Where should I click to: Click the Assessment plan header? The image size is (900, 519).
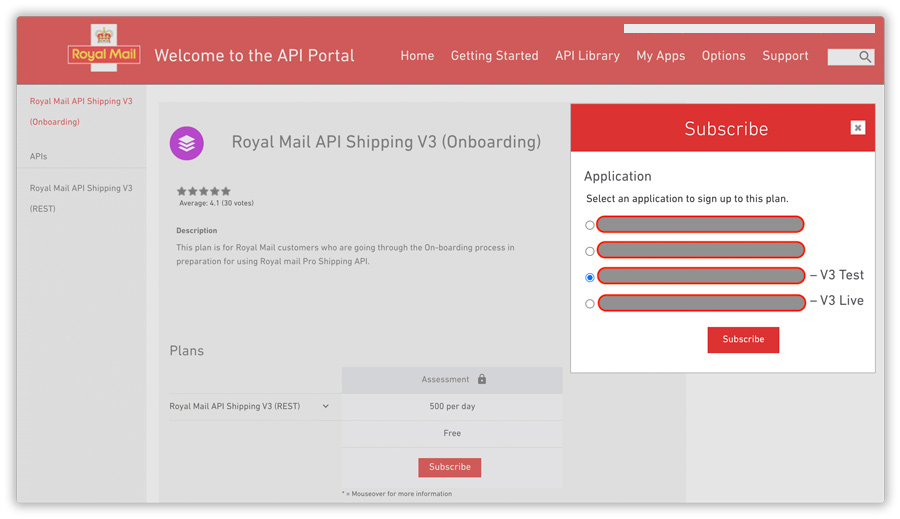click(x=452, y=380)
